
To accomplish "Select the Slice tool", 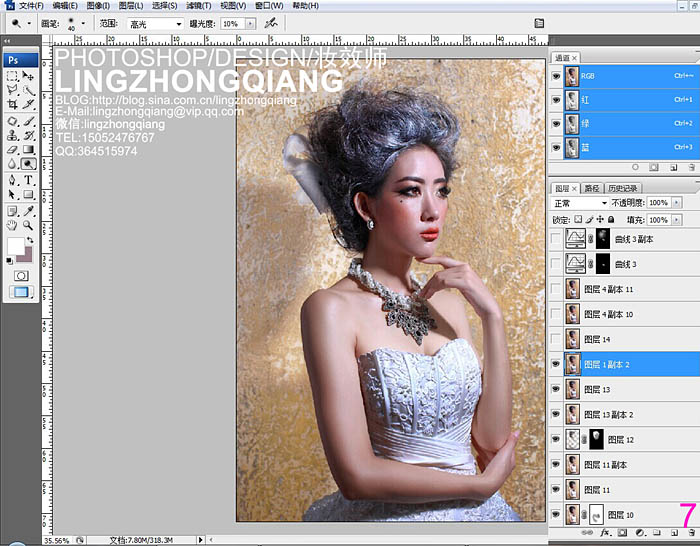I will 28,105.
